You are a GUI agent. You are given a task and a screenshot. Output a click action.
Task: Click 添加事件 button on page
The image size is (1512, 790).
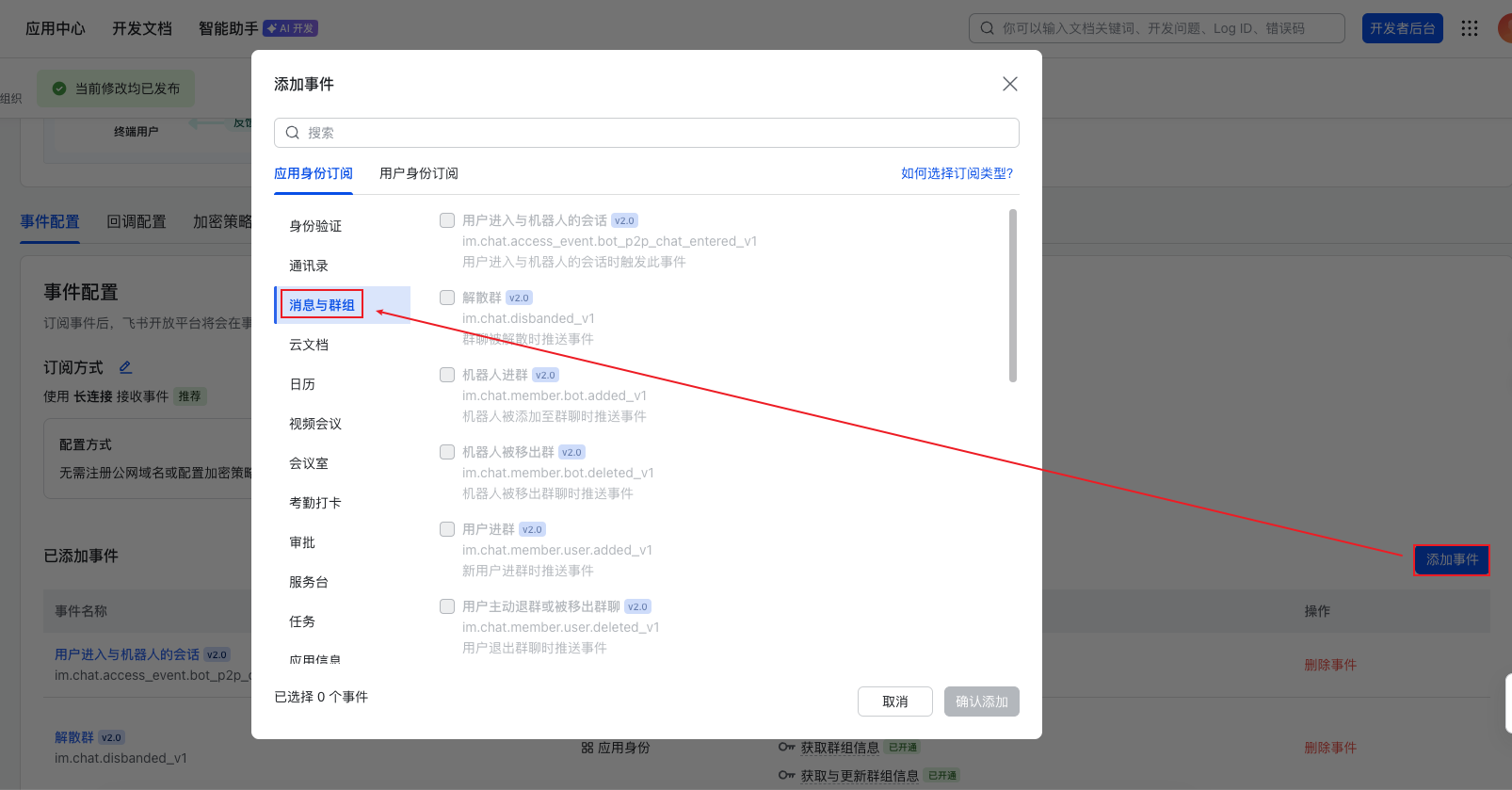tap(1452, 559)
